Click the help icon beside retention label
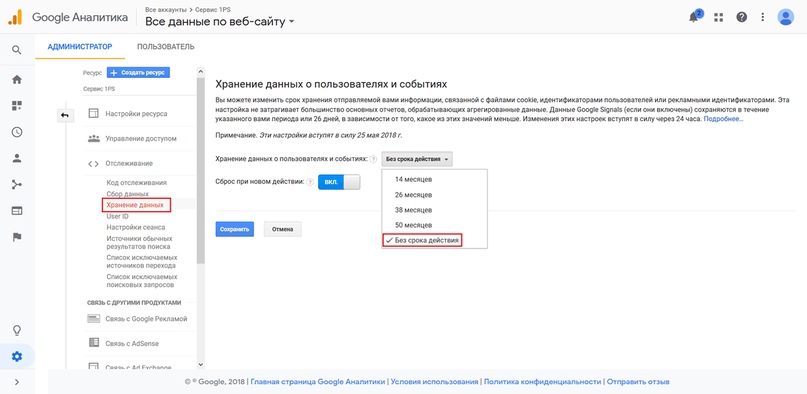The width and height of the screenshot is (807, 394). (373, 159)
